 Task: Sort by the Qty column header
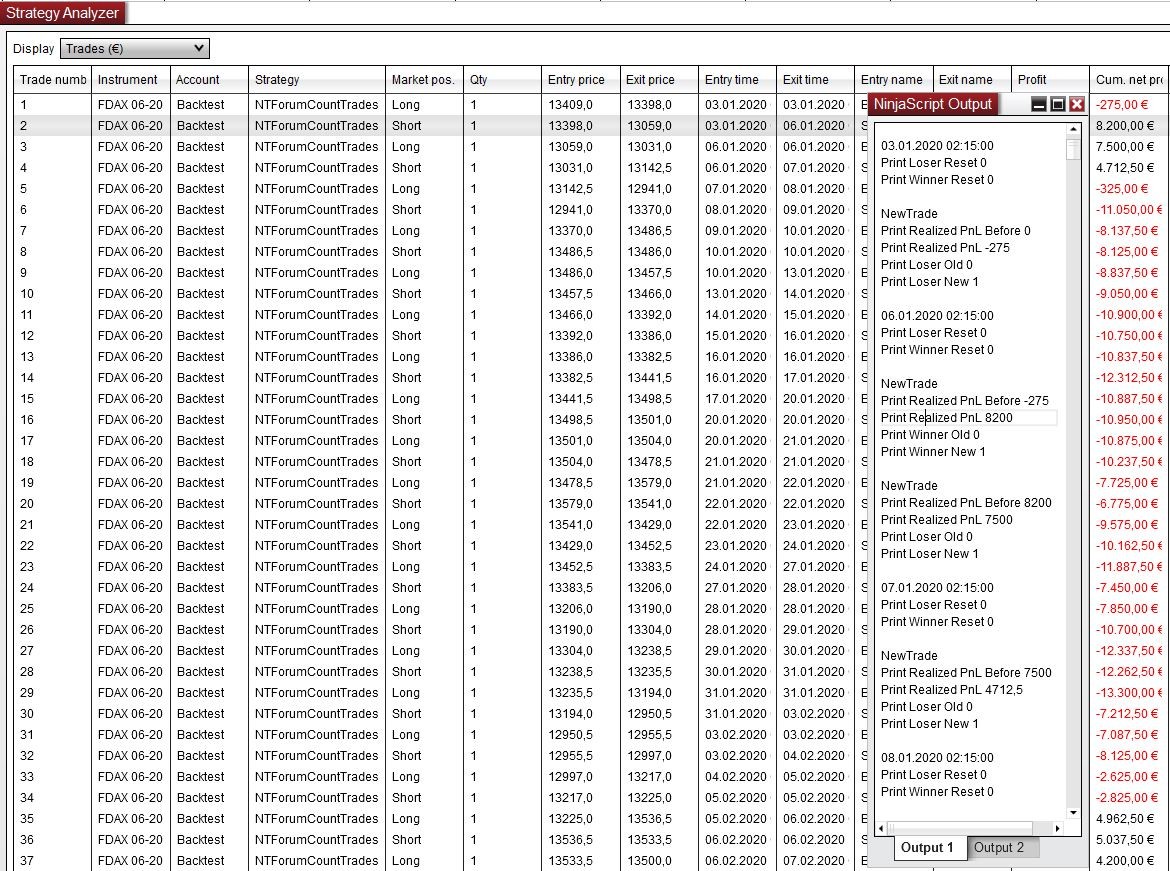click(x=502, y=80)
